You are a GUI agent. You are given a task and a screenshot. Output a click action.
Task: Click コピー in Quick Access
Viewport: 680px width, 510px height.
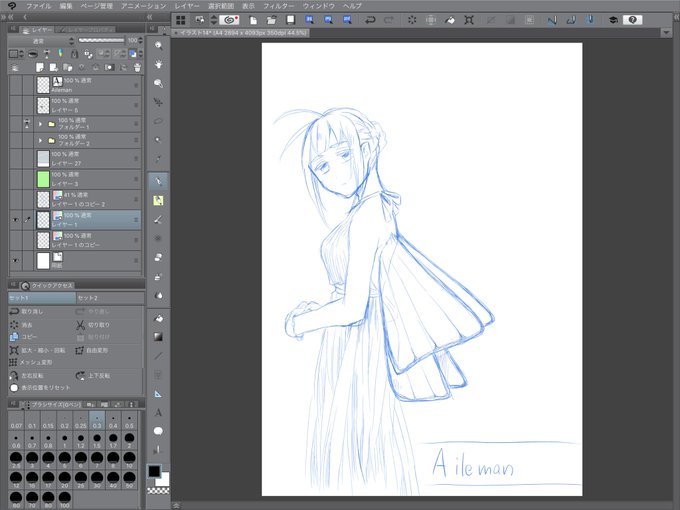point(23,337)
